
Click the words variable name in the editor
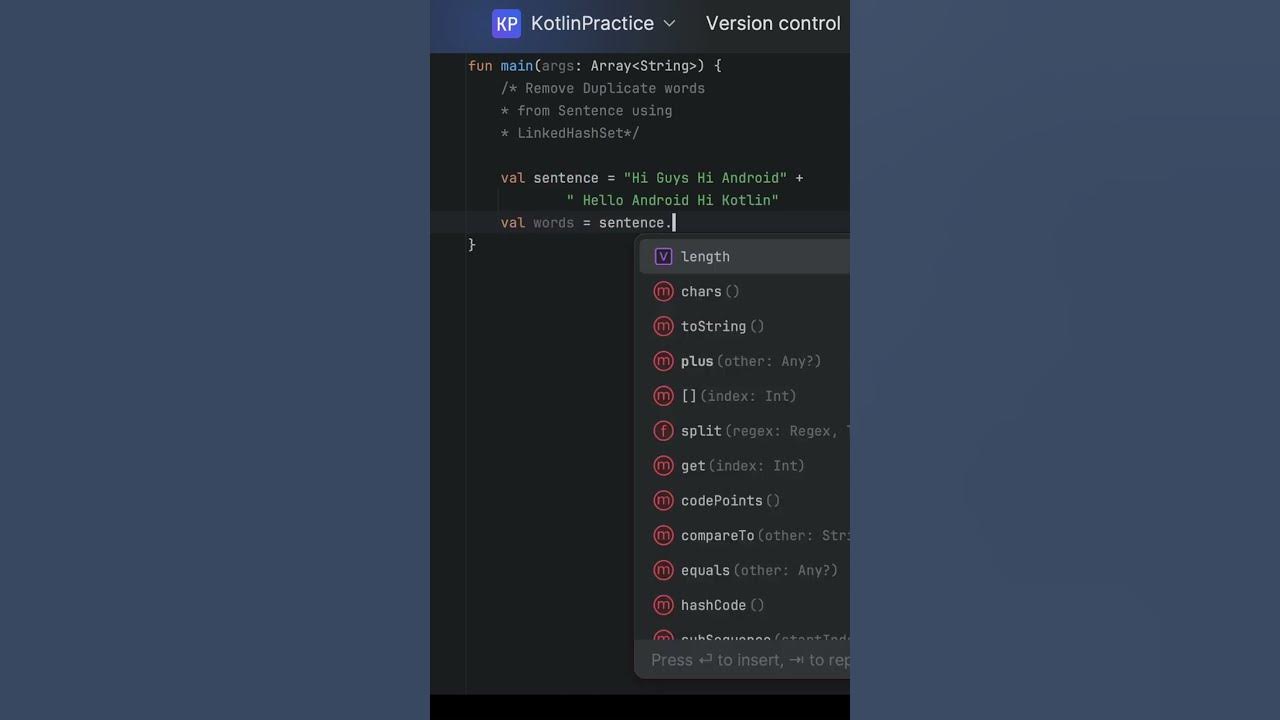click(x=554, y=223)
